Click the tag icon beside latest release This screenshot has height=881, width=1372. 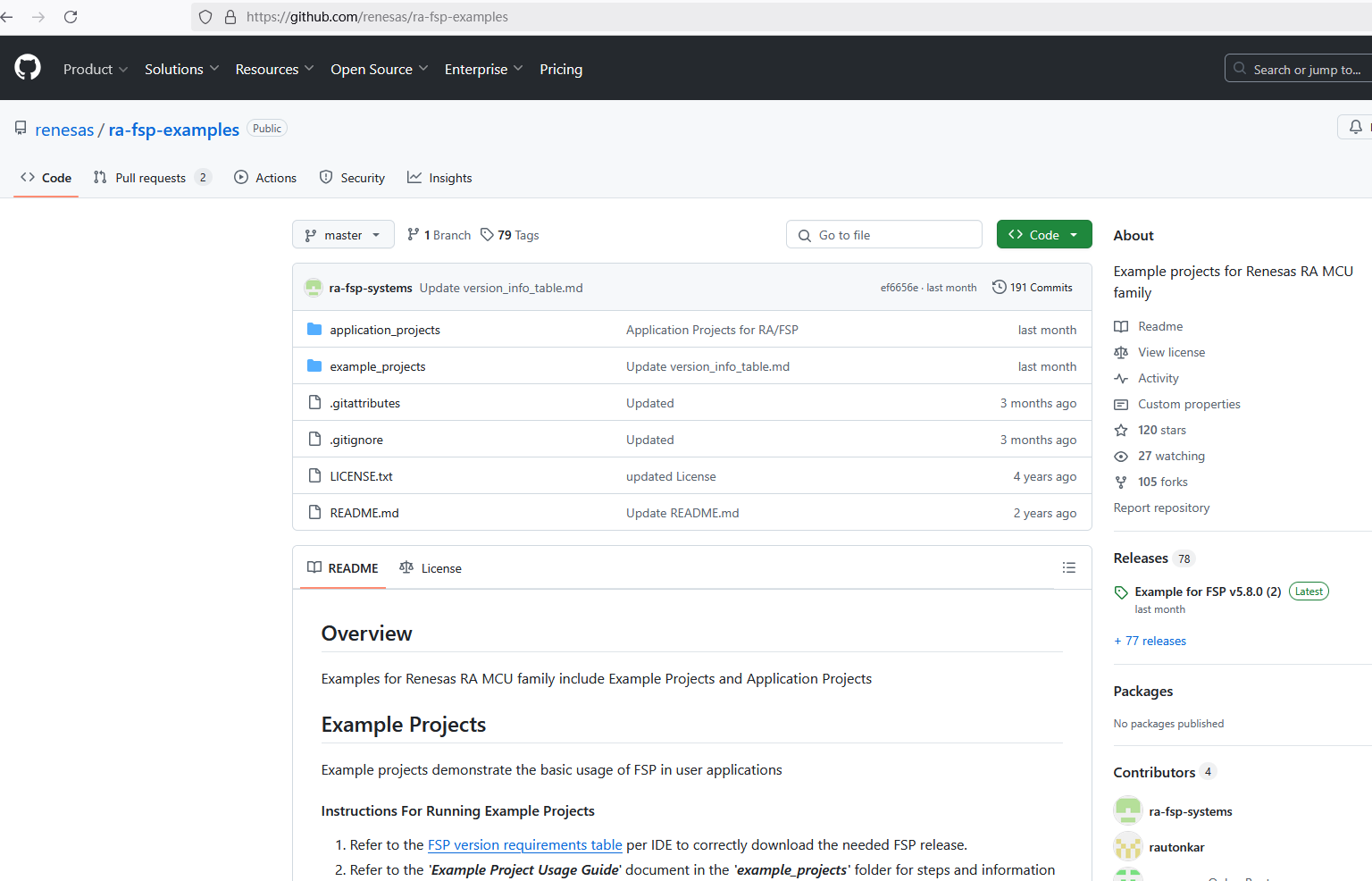(x=1121, y=592)
